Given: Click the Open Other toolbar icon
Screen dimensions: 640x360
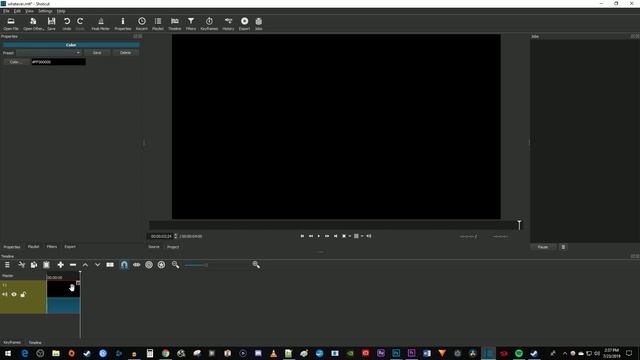Looking at the screenshot, I should coord(33,24).
